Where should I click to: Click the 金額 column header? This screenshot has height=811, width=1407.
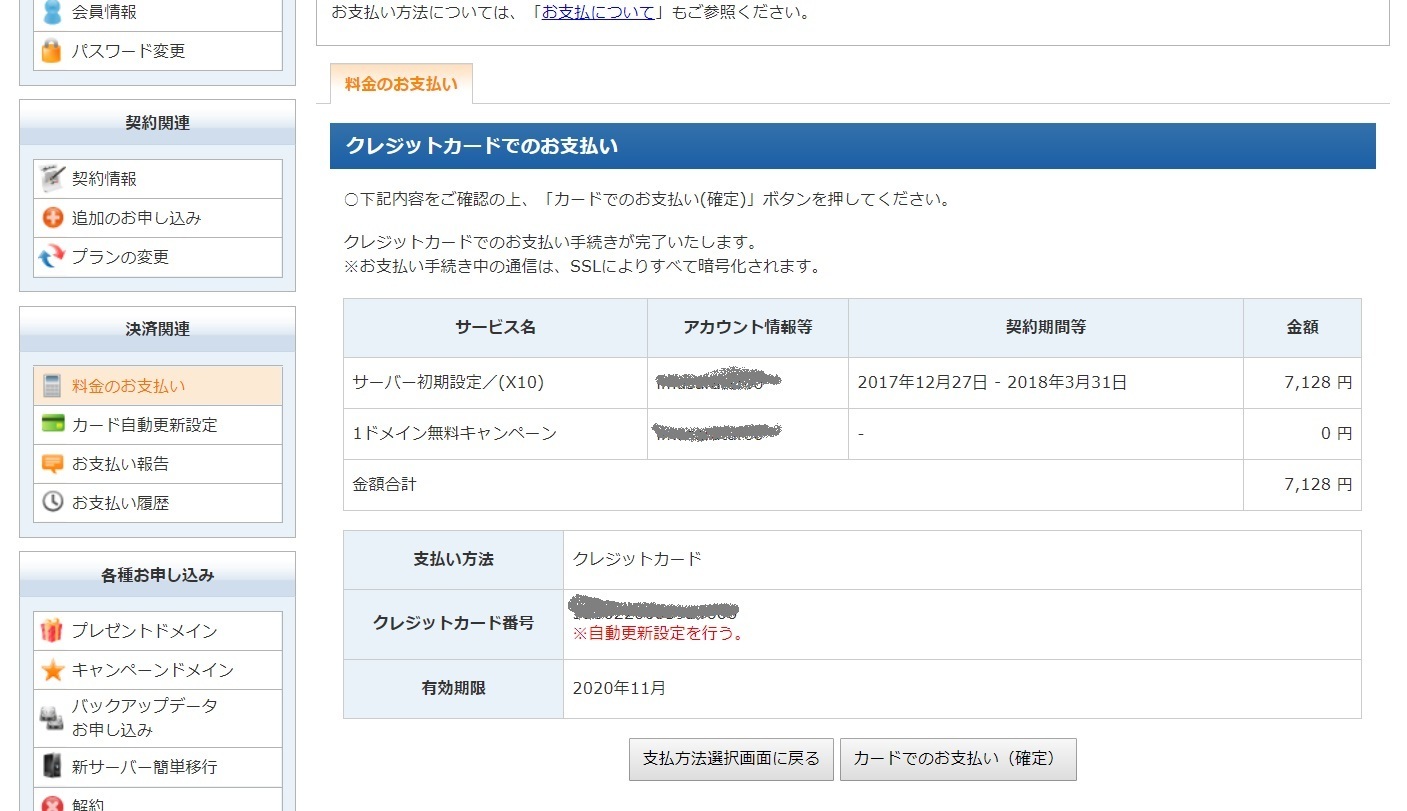coord(1302,327)
